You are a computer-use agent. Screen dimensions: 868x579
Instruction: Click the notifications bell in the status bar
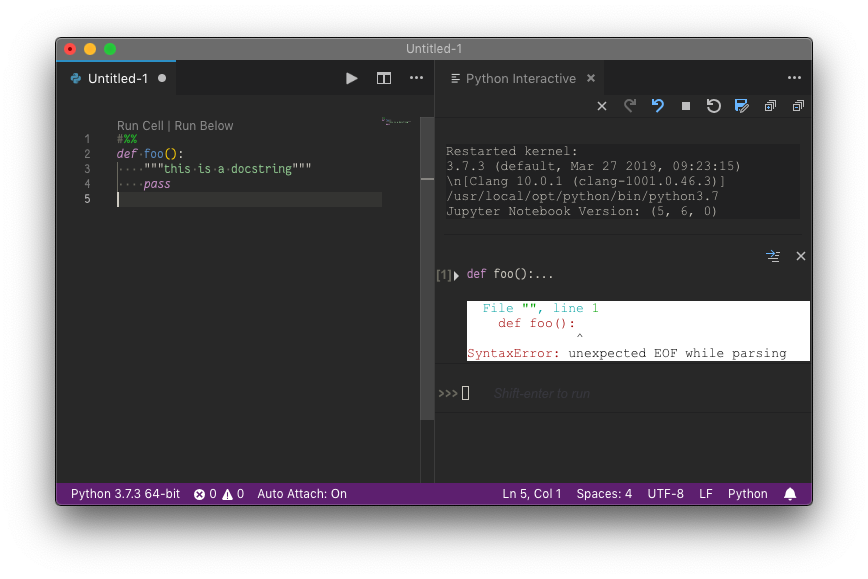[x=790, y=493]
